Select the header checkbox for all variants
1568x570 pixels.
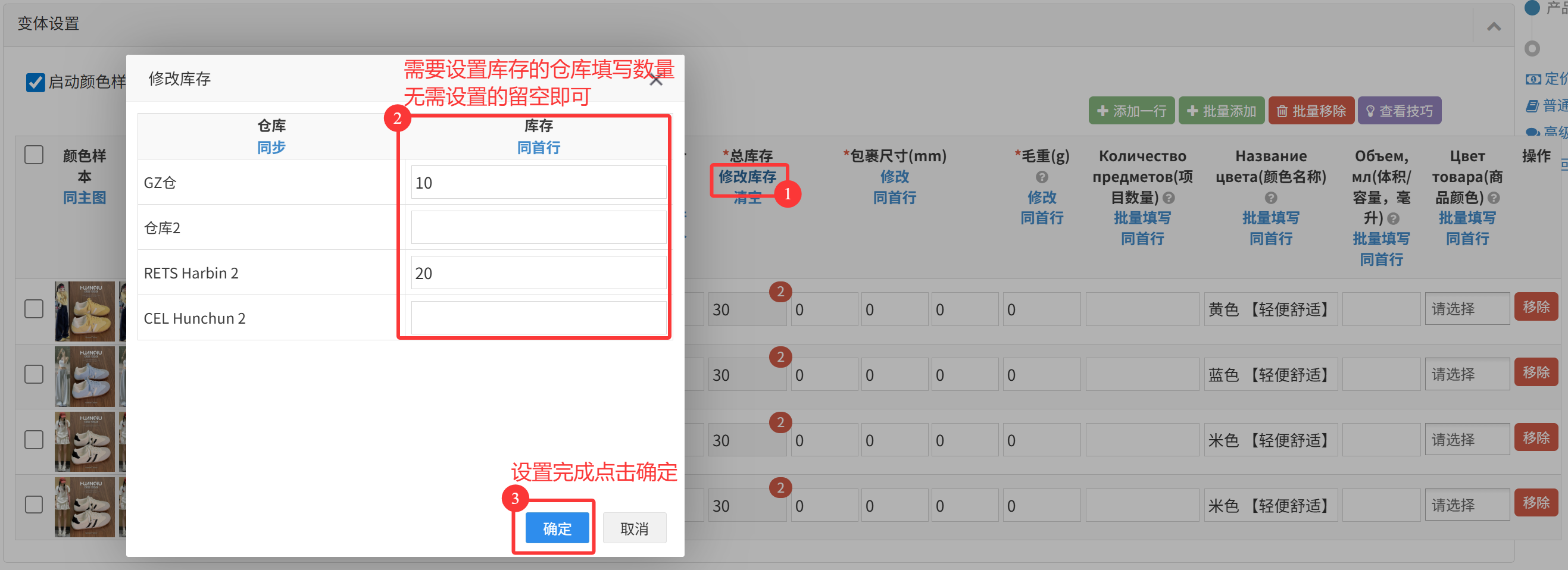34,155
